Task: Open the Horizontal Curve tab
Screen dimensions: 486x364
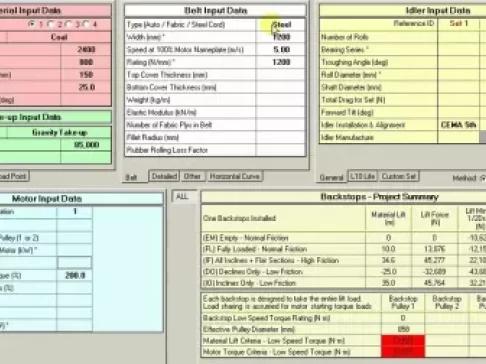Action: point(234,176)
